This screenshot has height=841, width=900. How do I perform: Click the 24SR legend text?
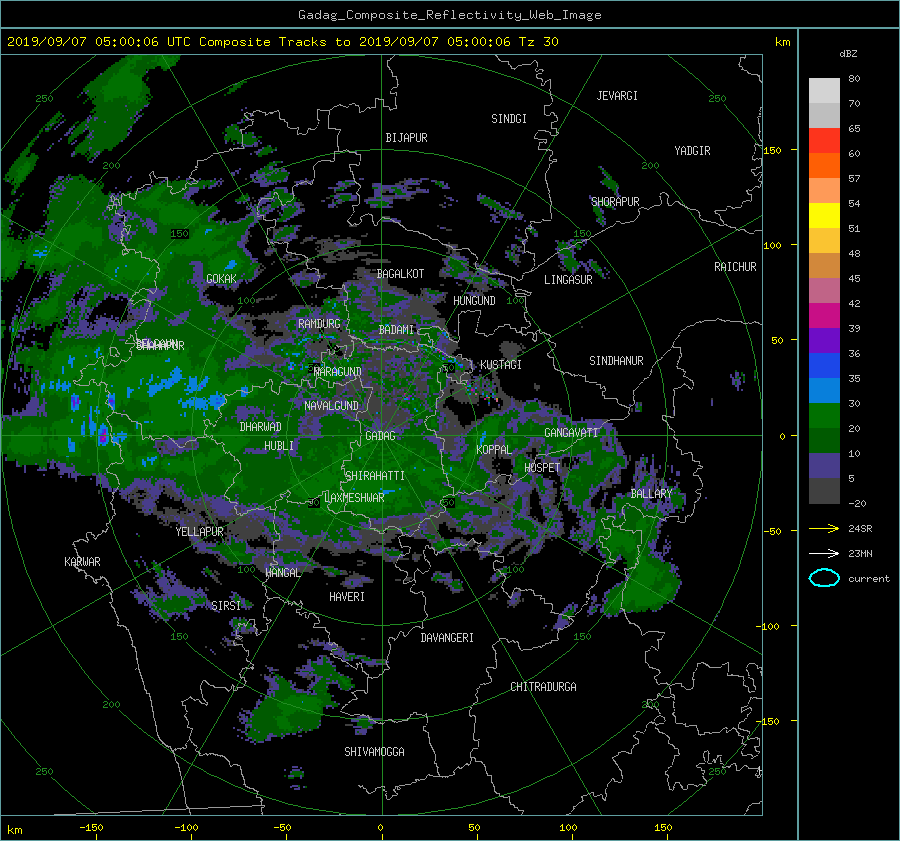860,529
